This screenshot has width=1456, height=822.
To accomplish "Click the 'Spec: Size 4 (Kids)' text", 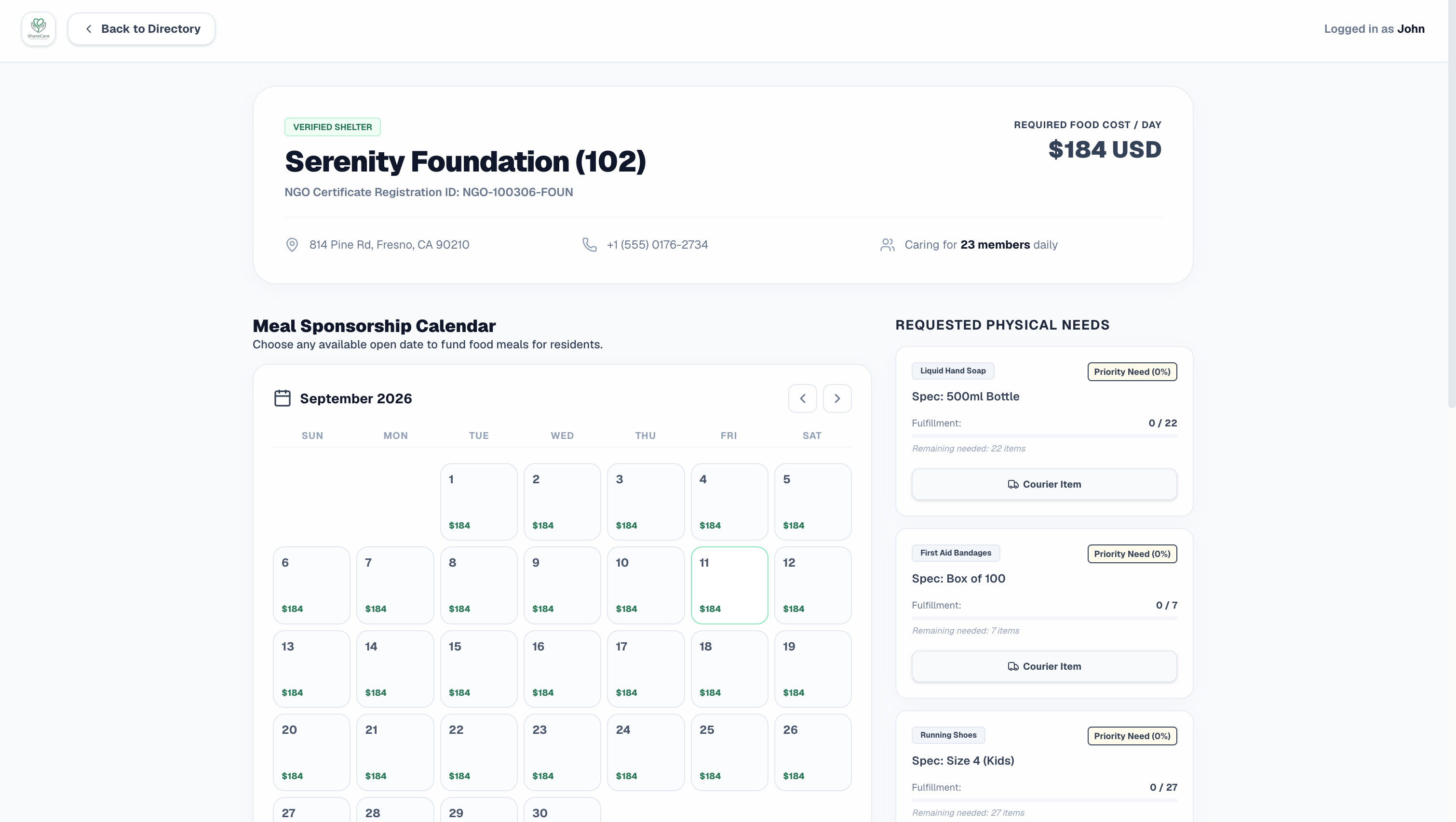I will (x=963, y=760).
